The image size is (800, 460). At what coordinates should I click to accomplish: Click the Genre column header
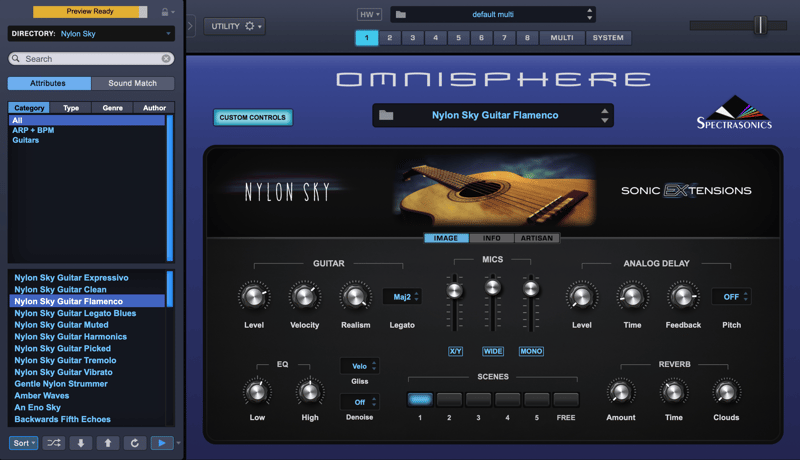coord(113,108)
